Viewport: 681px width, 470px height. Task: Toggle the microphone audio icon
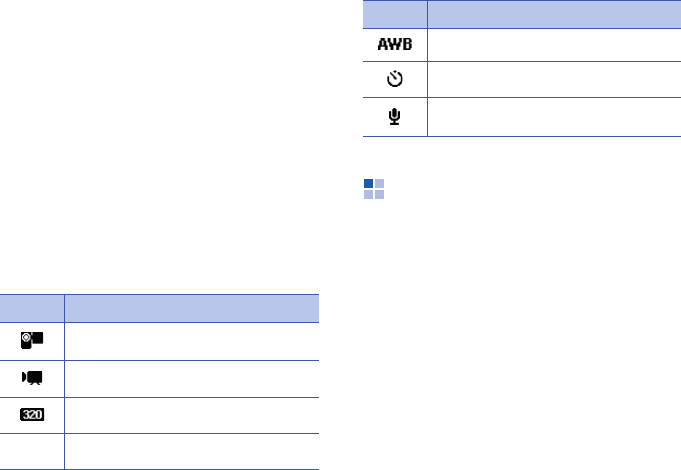tap(394, 116)
